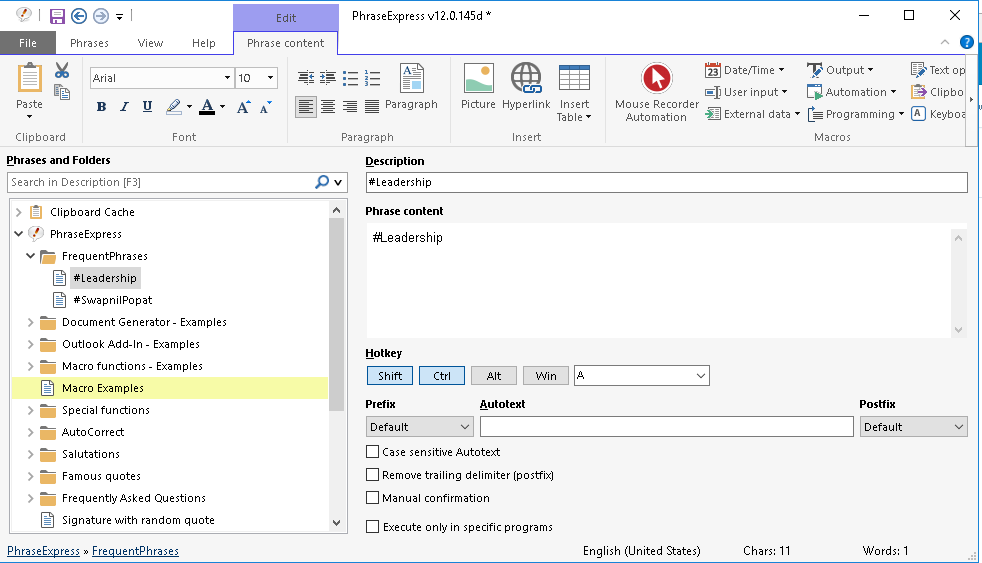Image resolution: width=982 pixels, height=563 pixels.
Task: Center align the text
Action: pos(328,106)
